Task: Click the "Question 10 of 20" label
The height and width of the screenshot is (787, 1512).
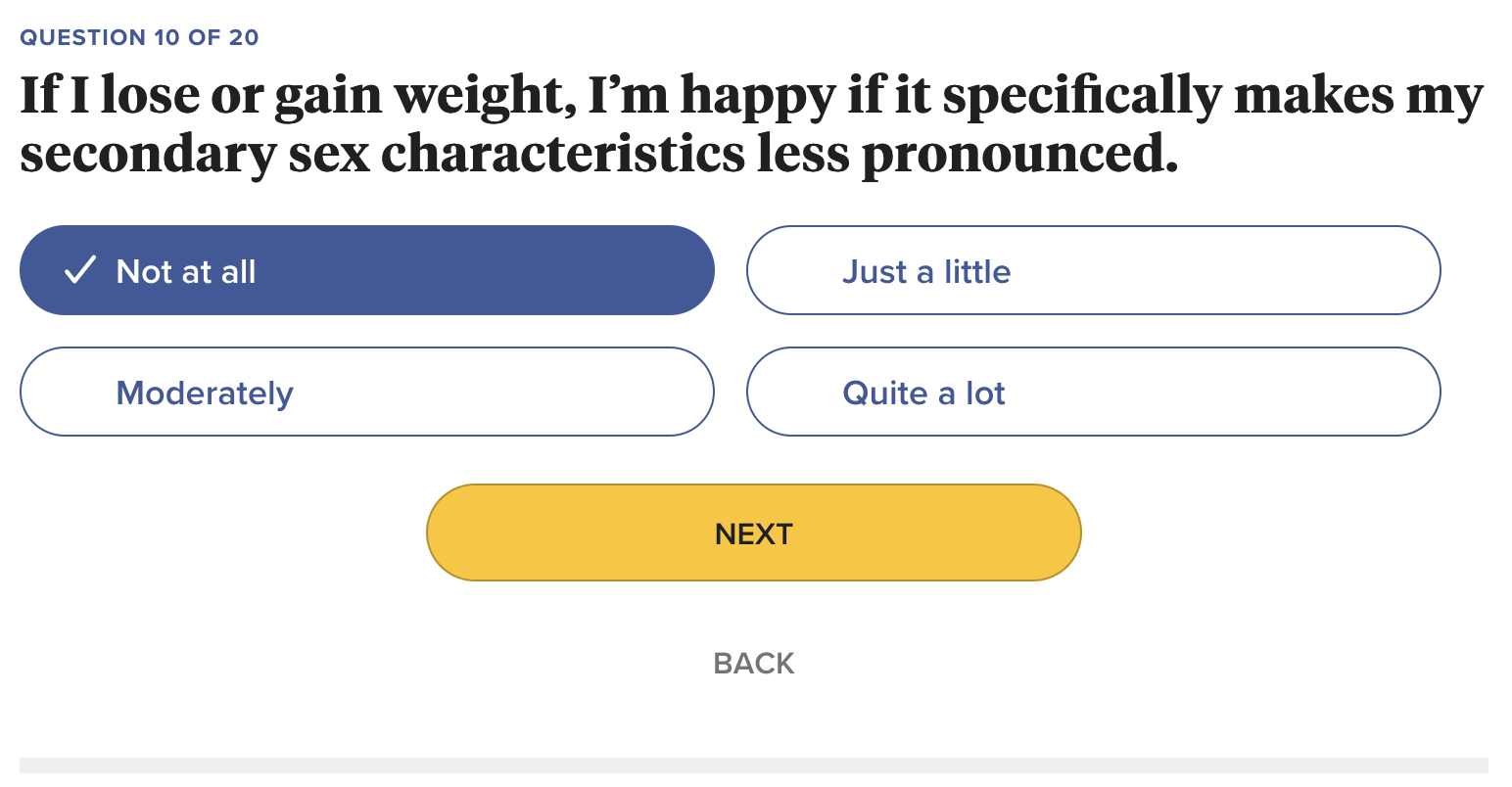Action: point(139,37)
